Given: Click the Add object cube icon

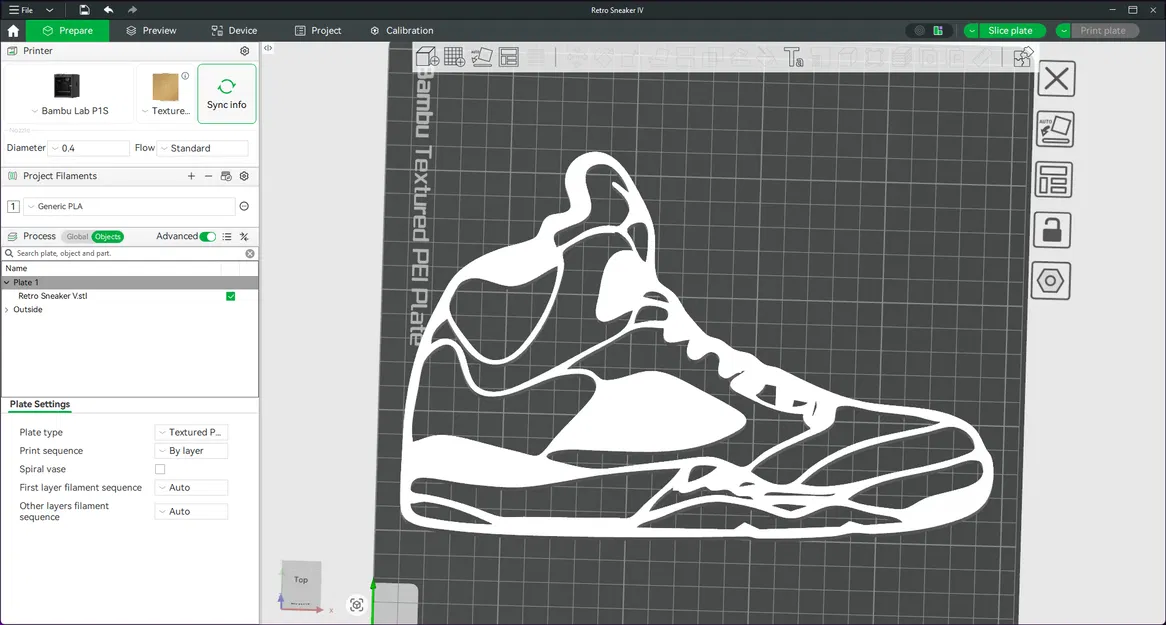Looking at the screenshot, I should (427, 57).
